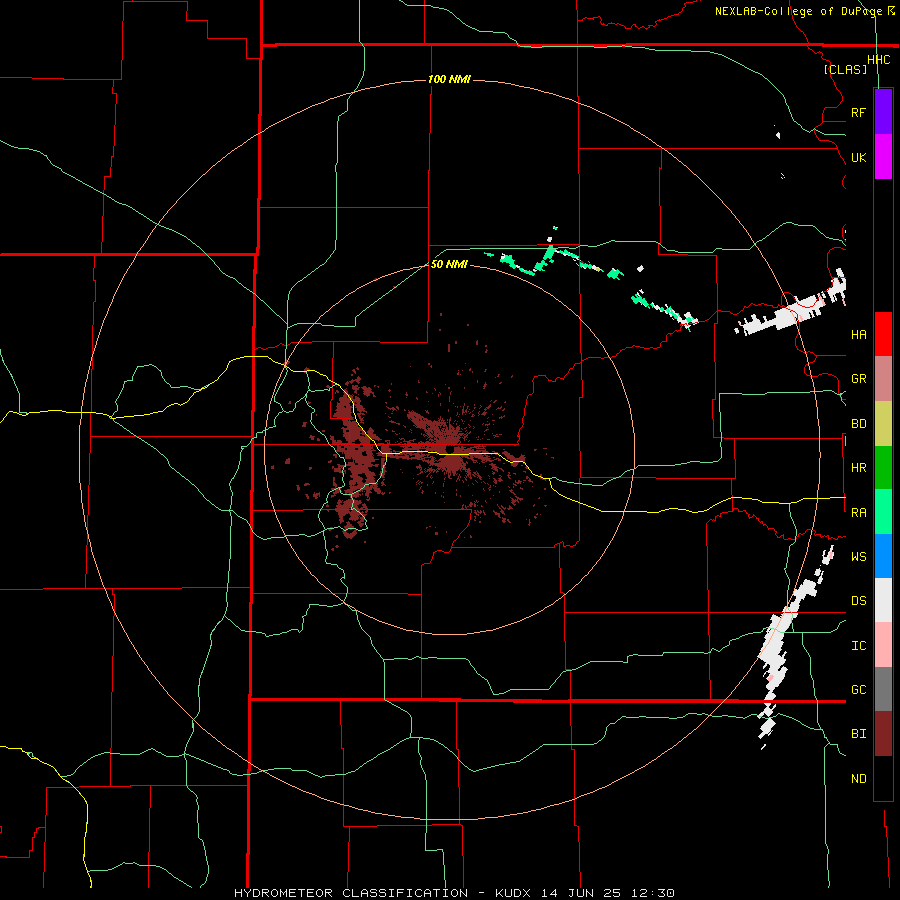
Task: Click the DS white legend swatch
Action: (x=883, y=600)
